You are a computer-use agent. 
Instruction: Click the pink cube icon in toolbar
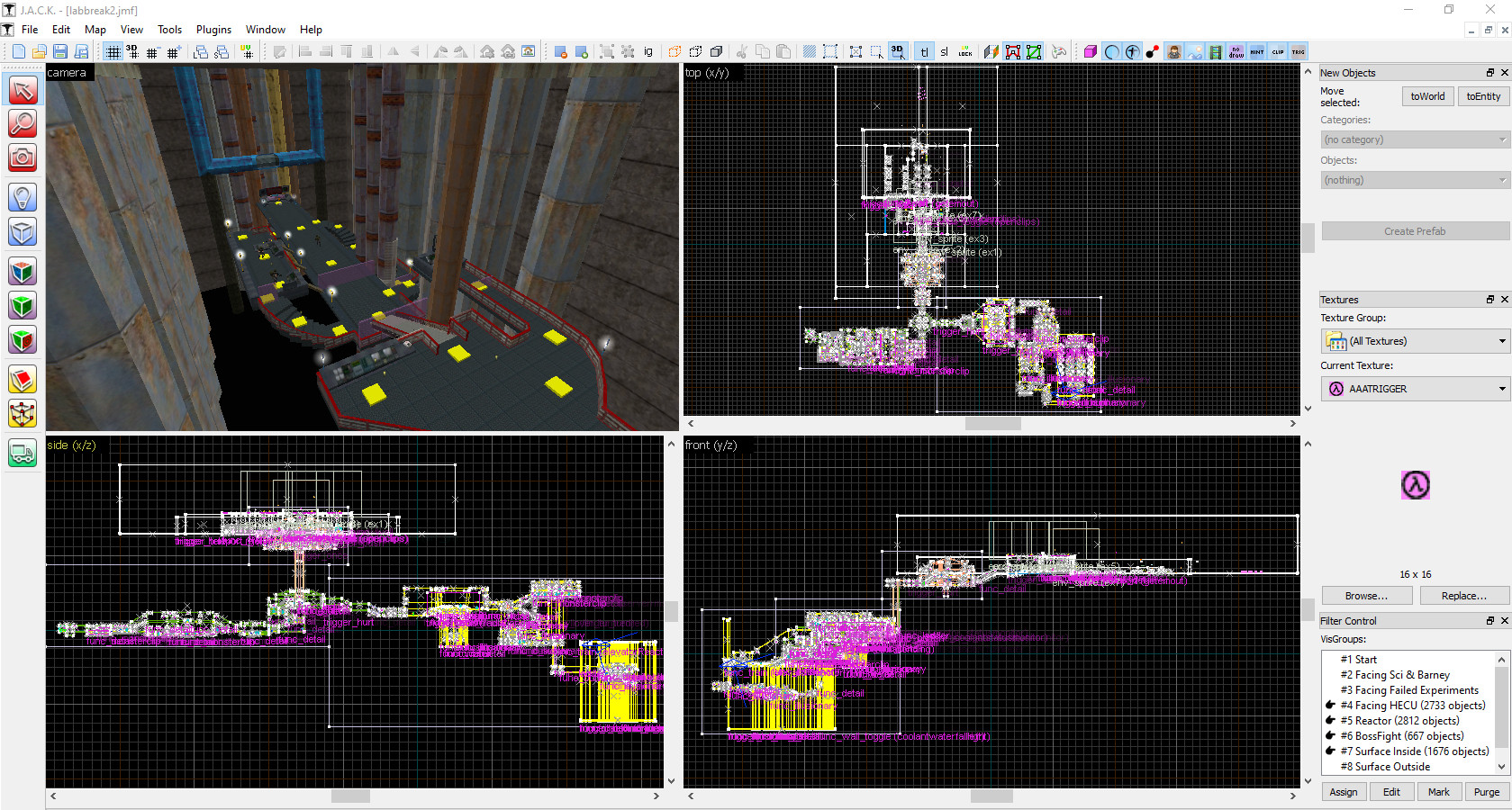click(1091, 51)
